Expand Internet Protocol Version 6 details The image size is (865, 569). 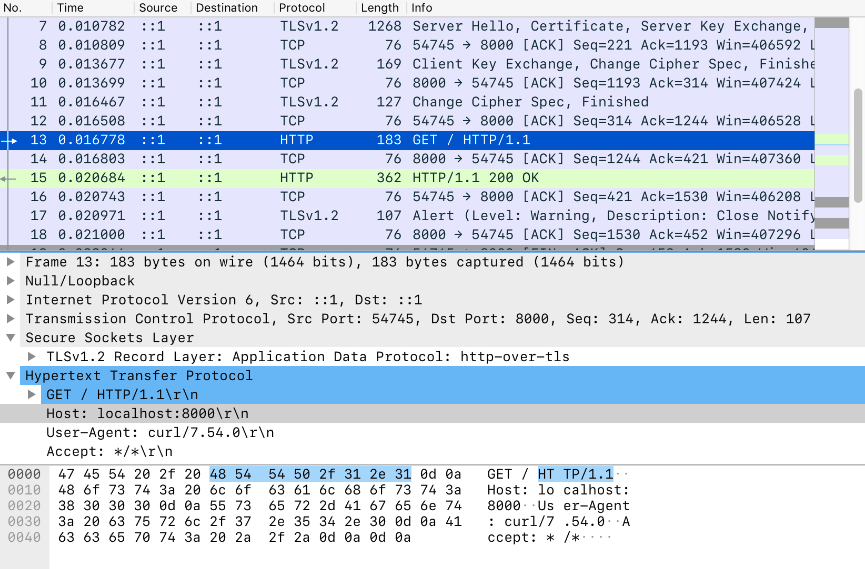(x=11, y=300)
